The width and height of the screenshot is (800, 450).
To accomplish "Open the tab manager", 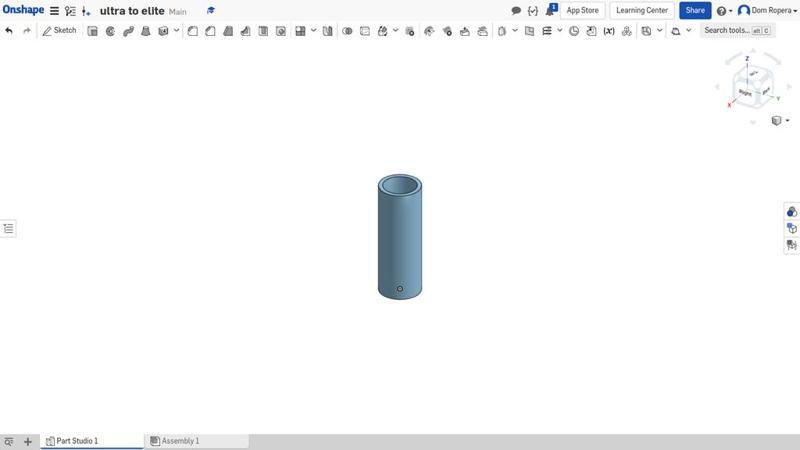I will tap(9, 441).
